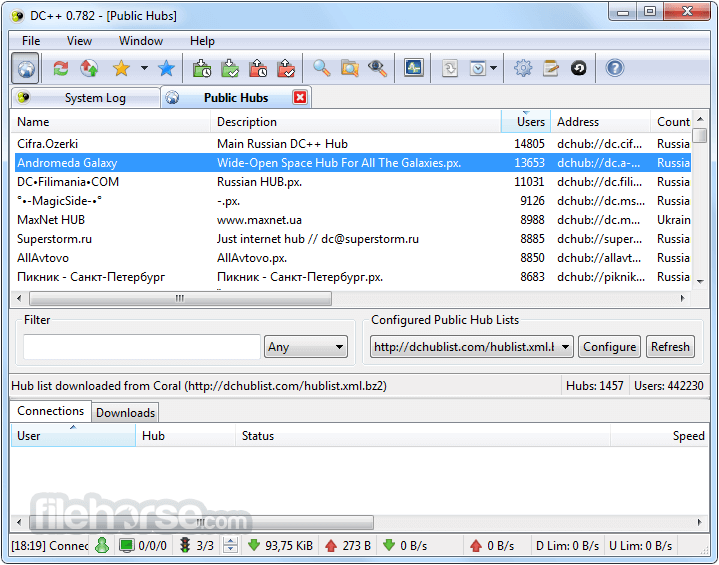This screenshot has width=719, height=565.
Task: Open the Window menu
Action: [x=141, y=41]
